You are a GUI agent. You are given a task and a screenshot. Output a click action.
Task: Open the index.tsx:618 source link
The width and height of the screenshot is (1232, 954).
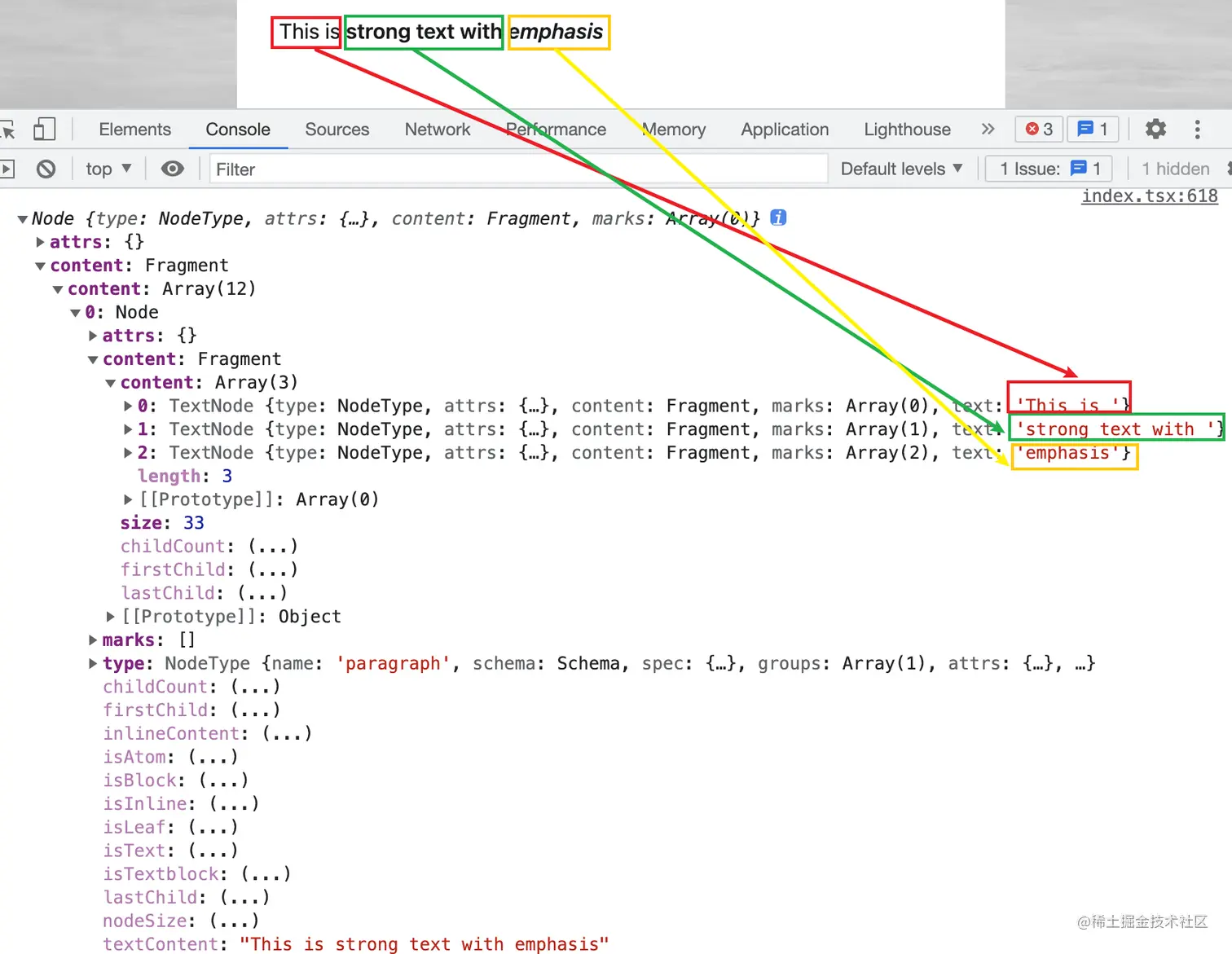pos(1149,196)
